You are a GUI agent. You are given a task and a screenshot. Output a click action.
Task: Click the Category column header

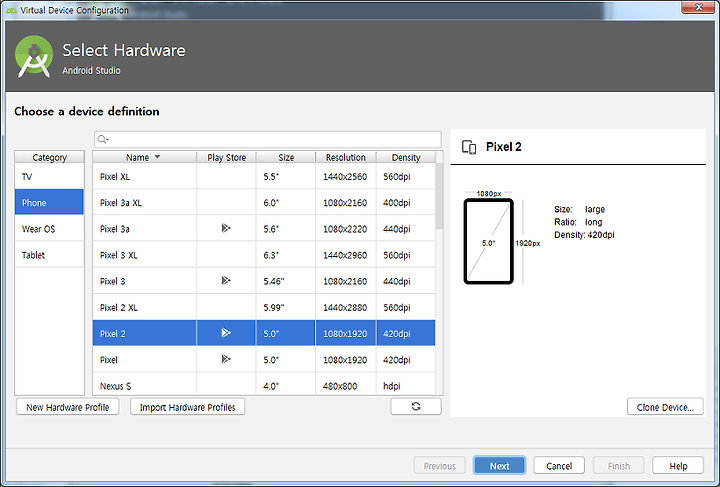(x=49, y=157)
